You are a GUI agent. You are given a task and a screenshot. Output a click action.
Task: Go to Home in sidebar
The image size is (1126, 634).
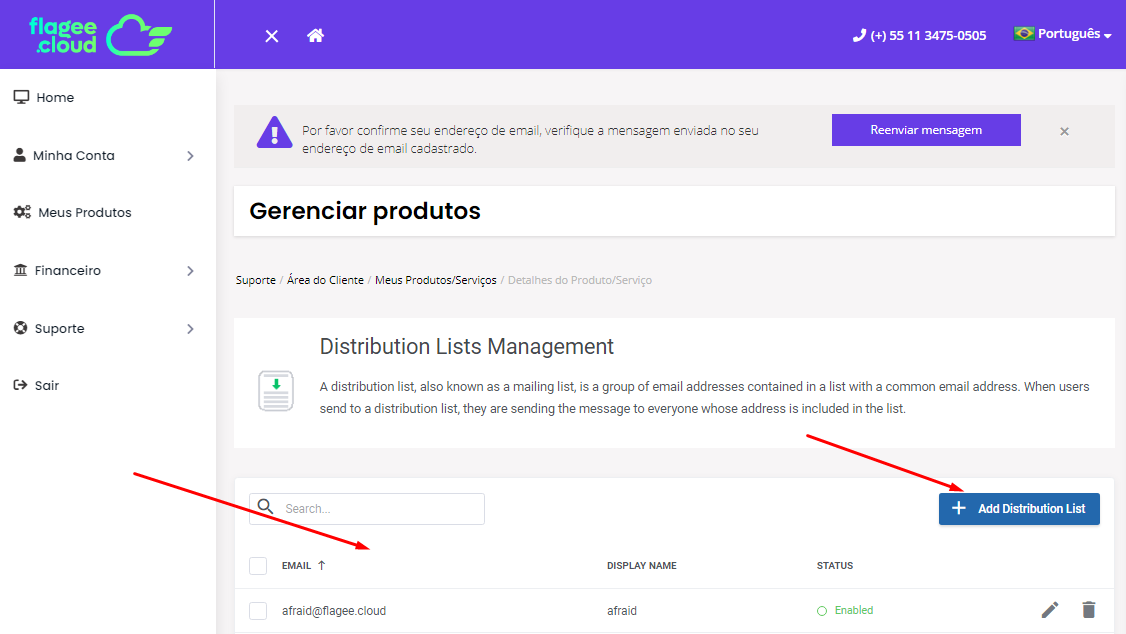[x=55, y=98]
